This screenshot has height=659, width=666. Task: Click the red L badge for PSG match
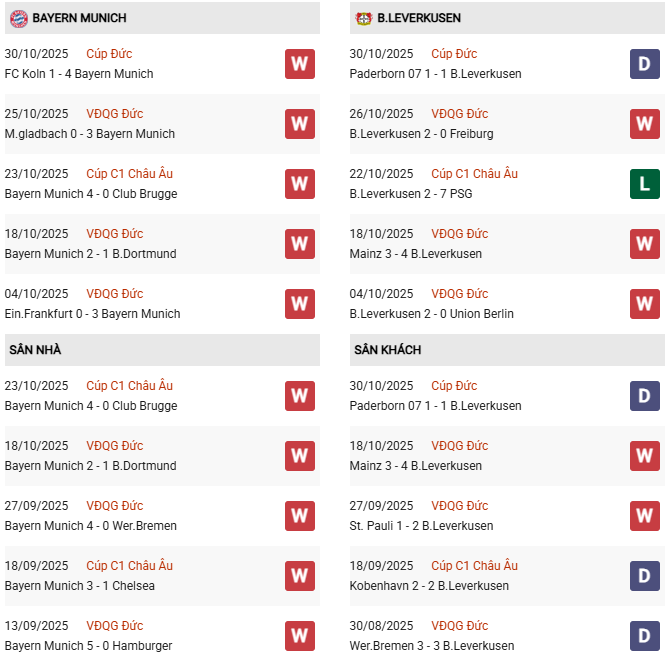pyautogui.click(x=645, y=184)
